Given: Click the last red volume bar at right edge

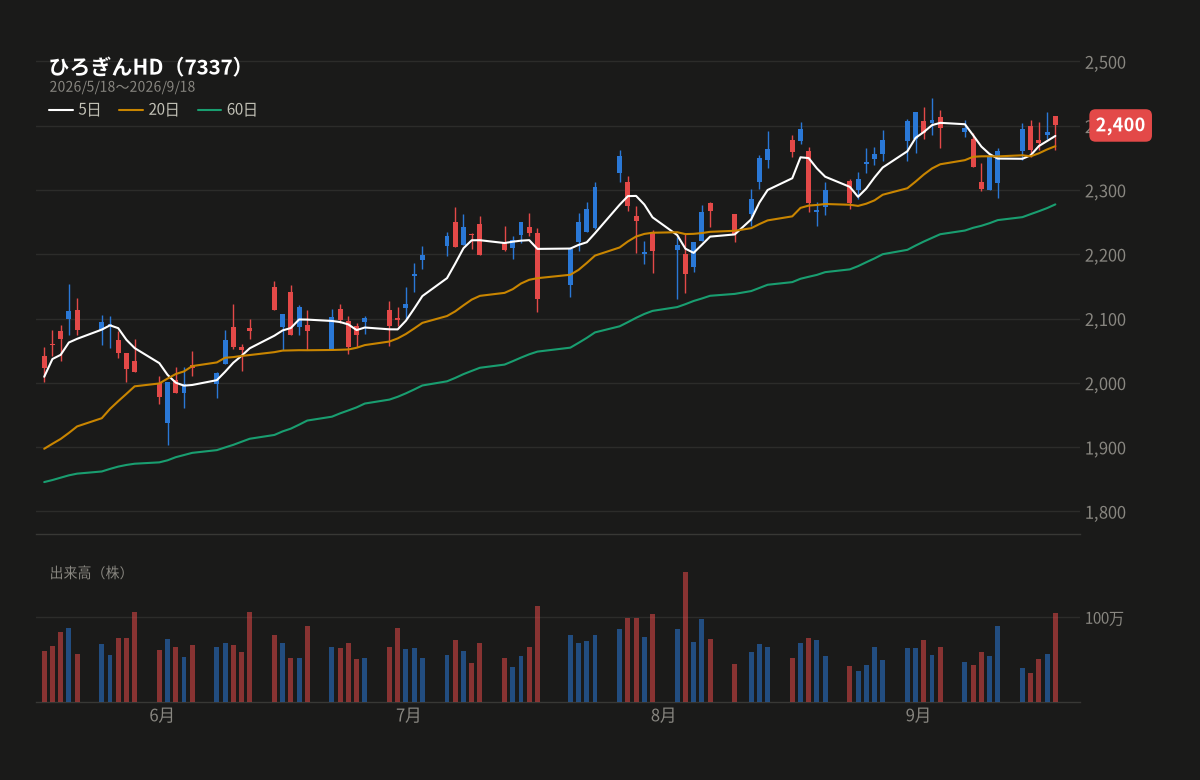Looking at the screenshot, I should (1055, 657).
